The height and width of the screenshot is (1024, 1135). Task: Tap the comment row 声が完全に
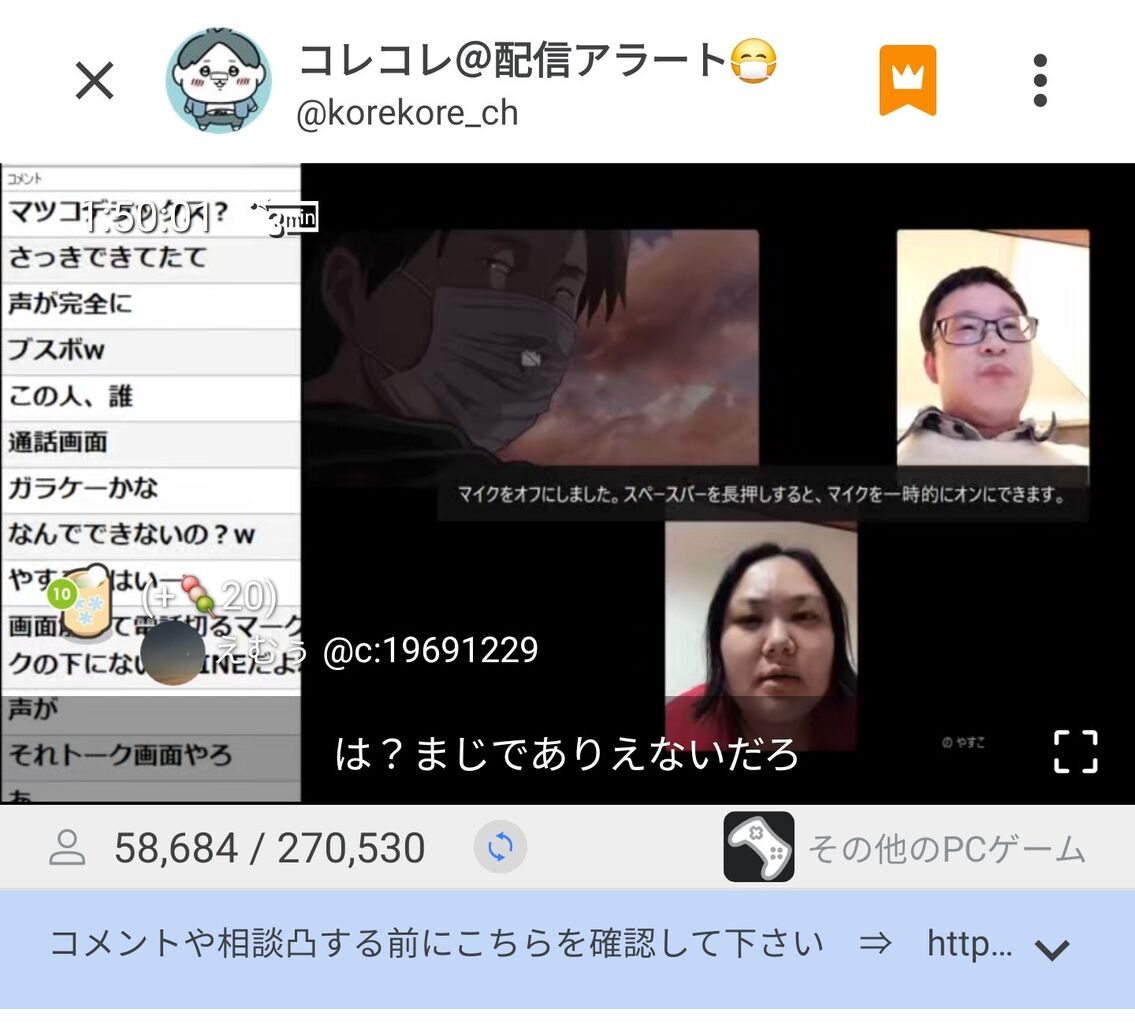[151, 305]
